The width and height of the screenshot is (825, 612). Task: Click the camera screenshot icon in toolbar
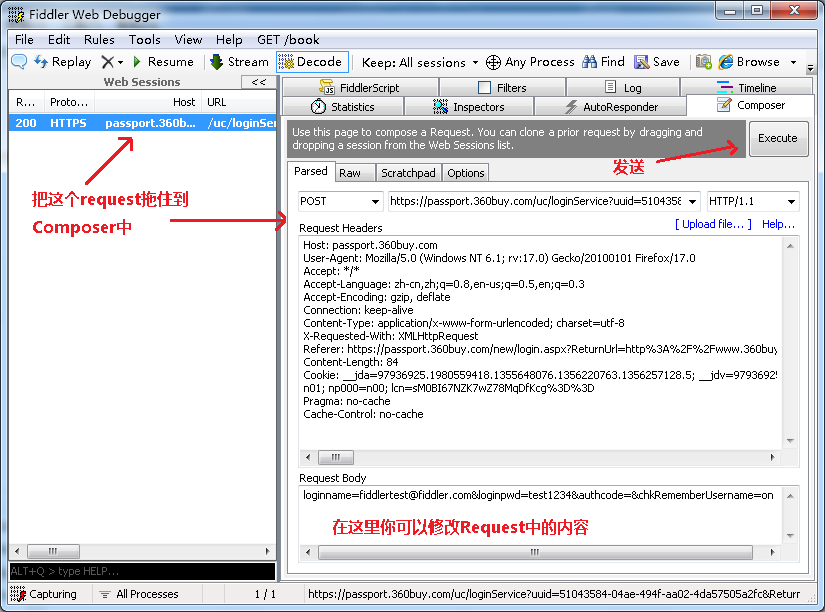click(x=704, y=62)
